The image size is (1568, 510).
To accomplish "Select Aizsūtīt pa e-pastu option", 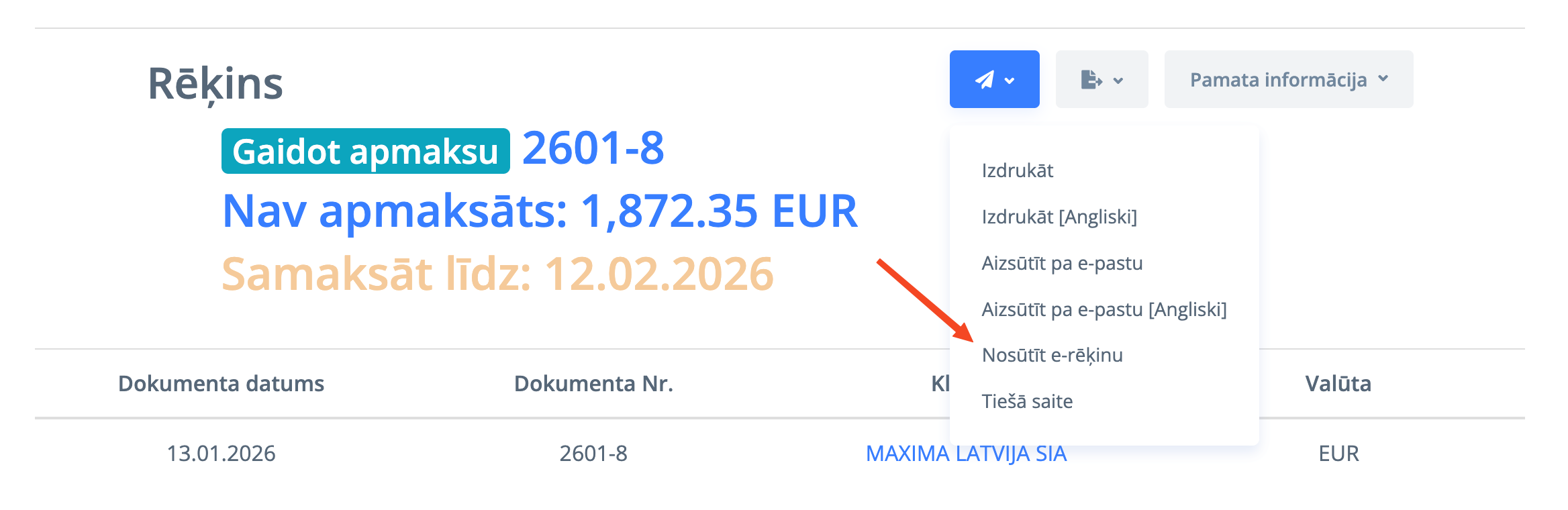I will coord(1062,263).
